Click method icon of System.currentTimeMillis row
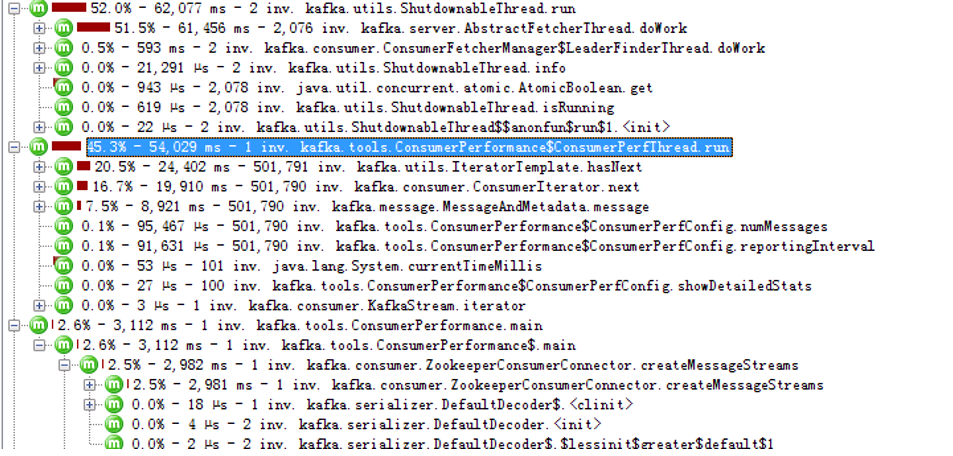 pyautogui.click(x=63, y=266)
